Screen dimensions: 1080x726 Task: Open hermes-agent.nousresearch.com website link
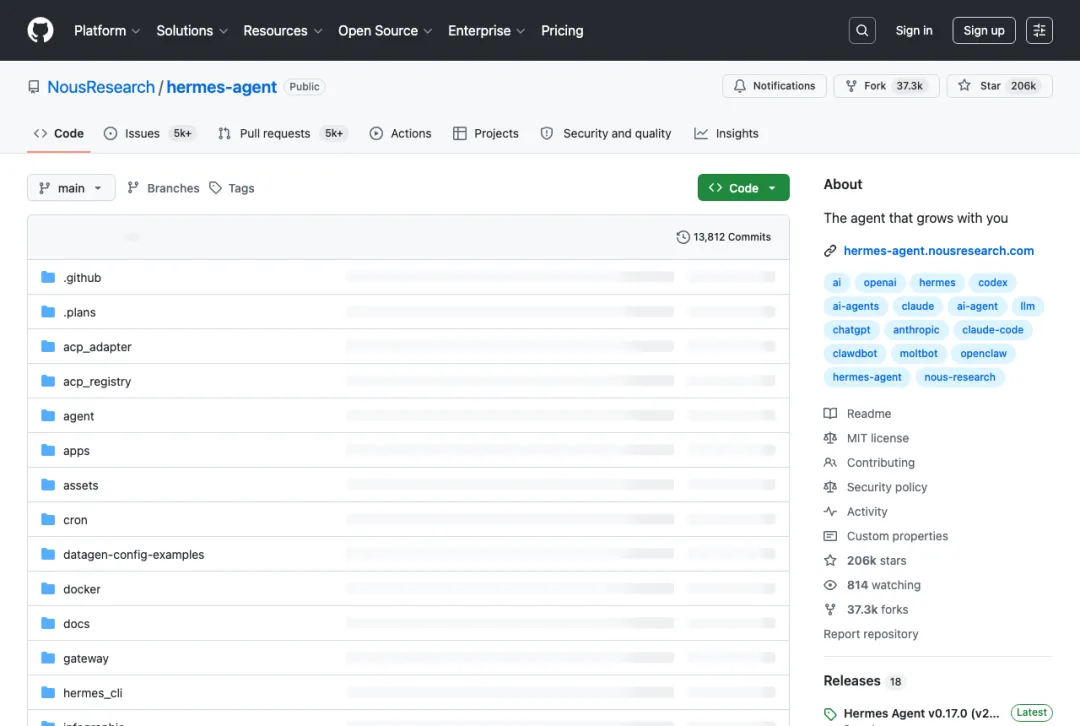coord(938,251)
